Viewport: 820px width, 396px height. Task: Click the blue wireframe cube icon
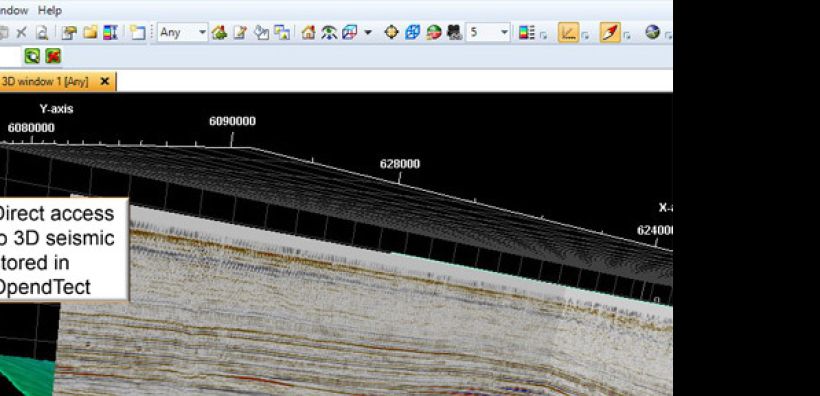pos(413,33)
